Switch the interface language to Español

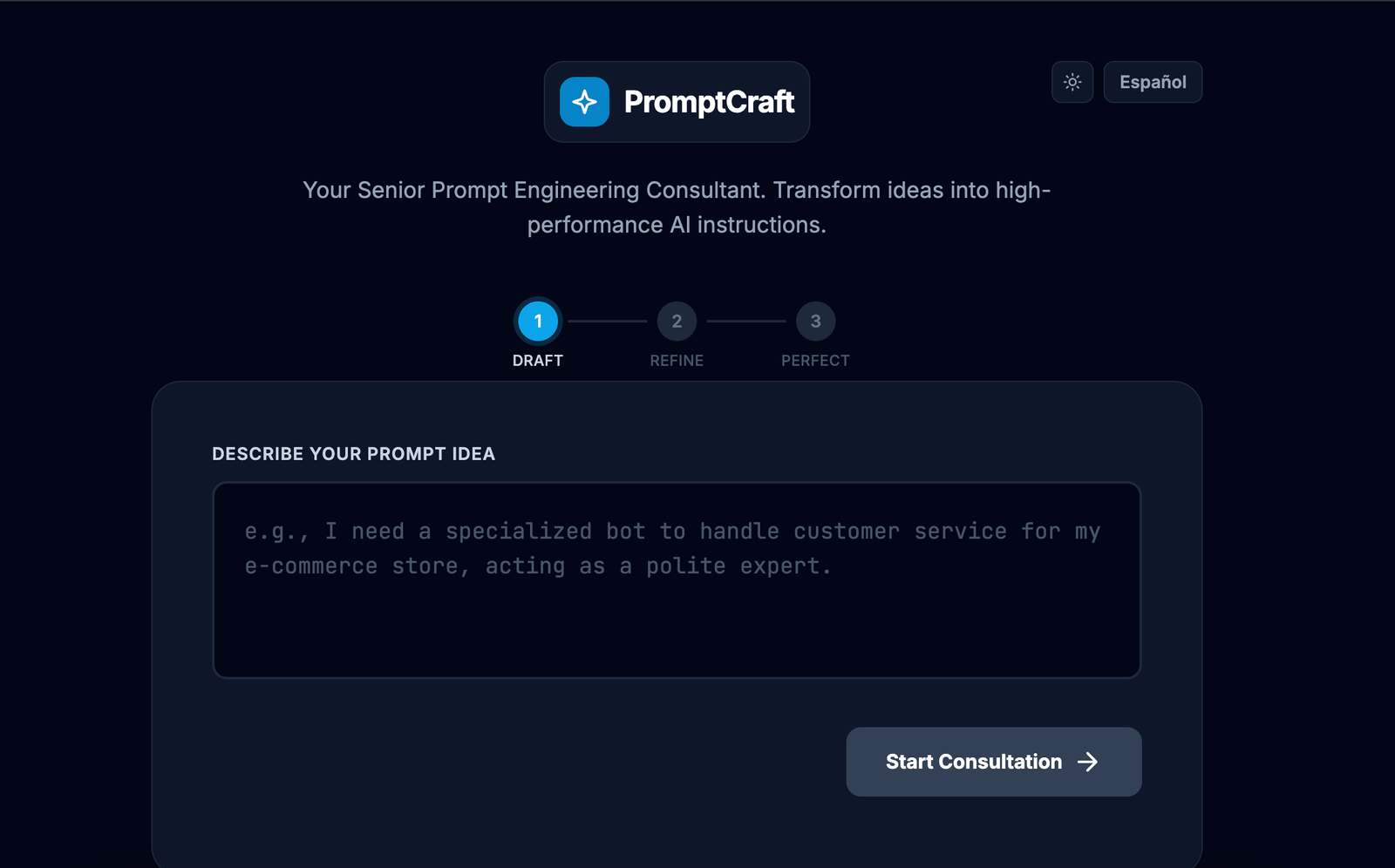pyautogui.click(x=1153, y=82)
